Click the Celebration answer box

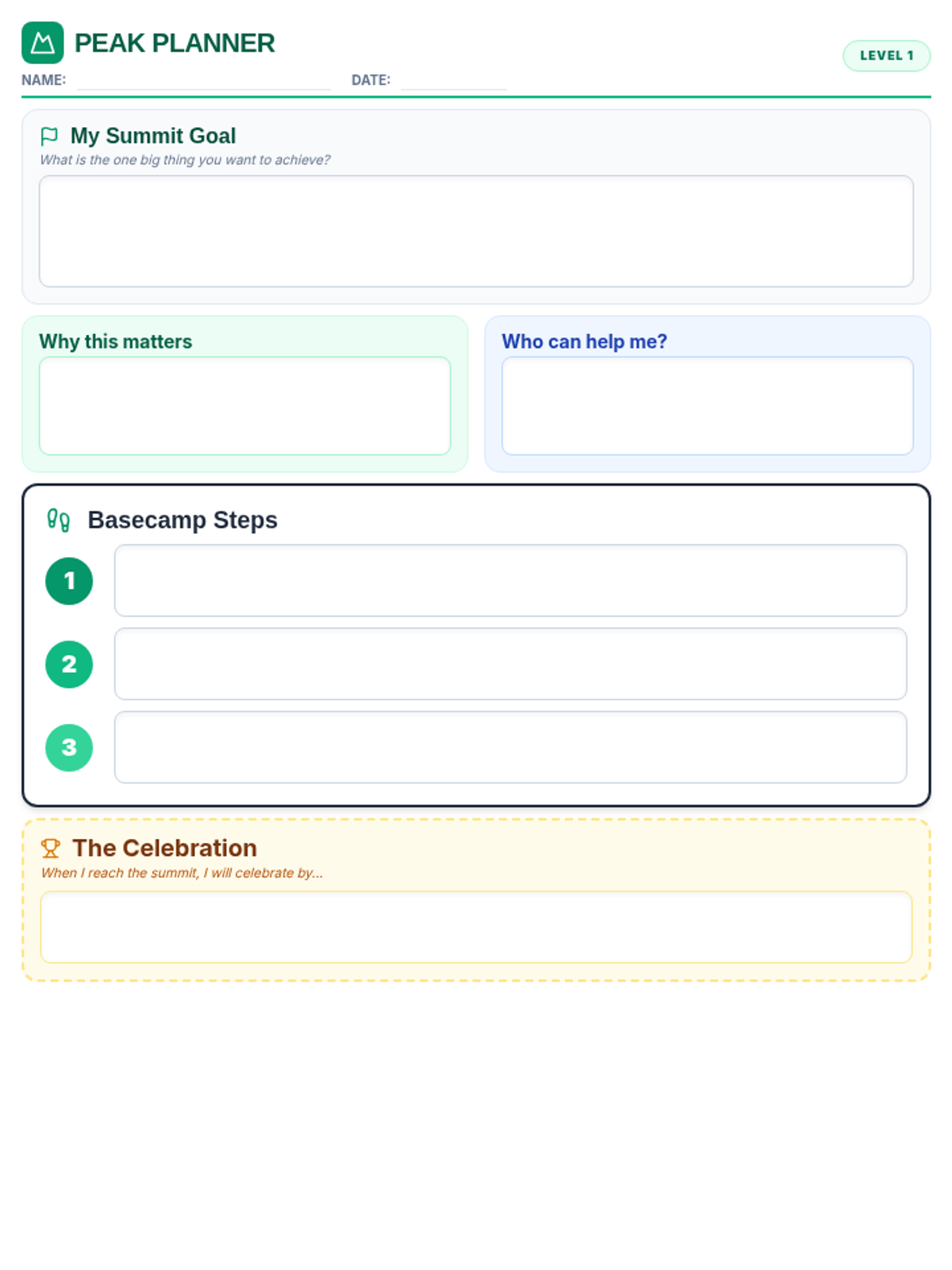[476, 927]
